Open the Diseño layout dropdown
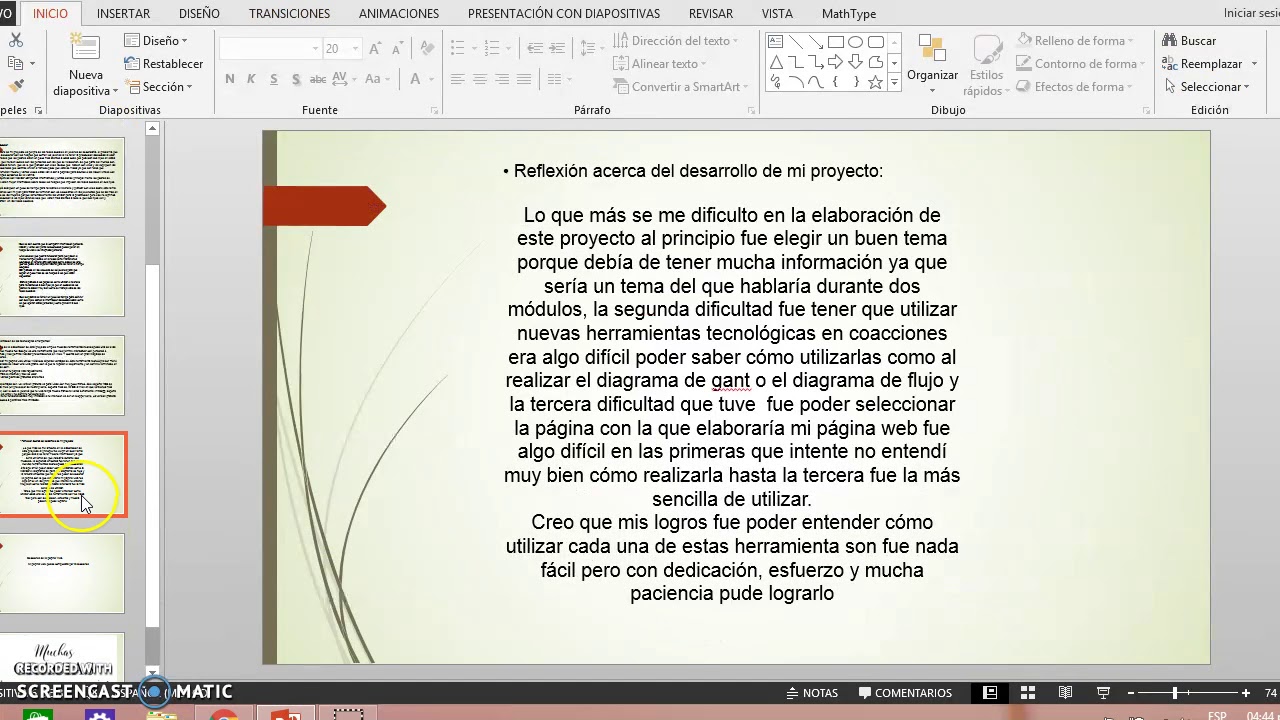This screenshot has height=720, width=1280. [x=156, y=40]
